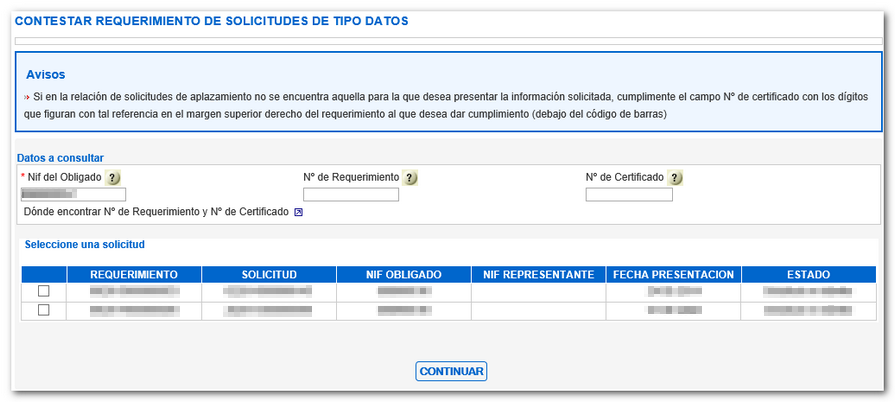895x402 pixels.
Task: Click the NIF OBLIGADO column header
Action: (x=404, y=275)
